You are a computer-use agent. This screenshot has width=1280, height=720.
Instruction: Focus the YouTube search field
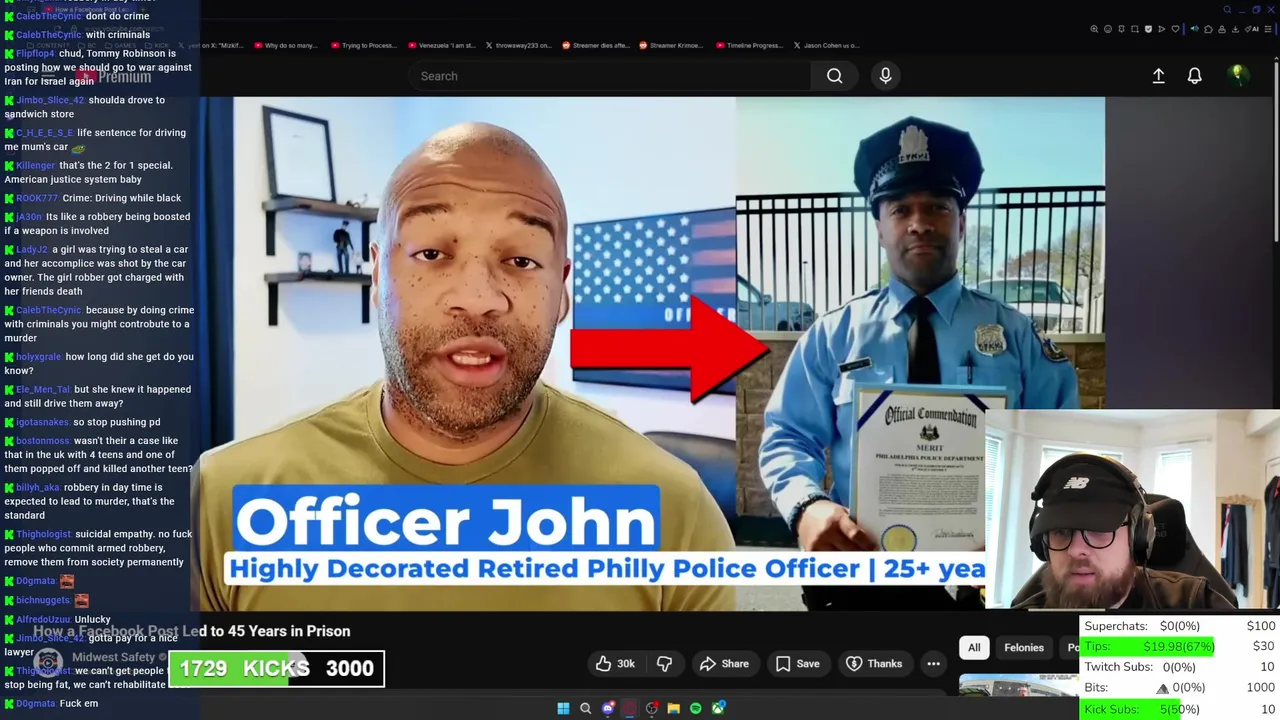click(x=610, y=76)
